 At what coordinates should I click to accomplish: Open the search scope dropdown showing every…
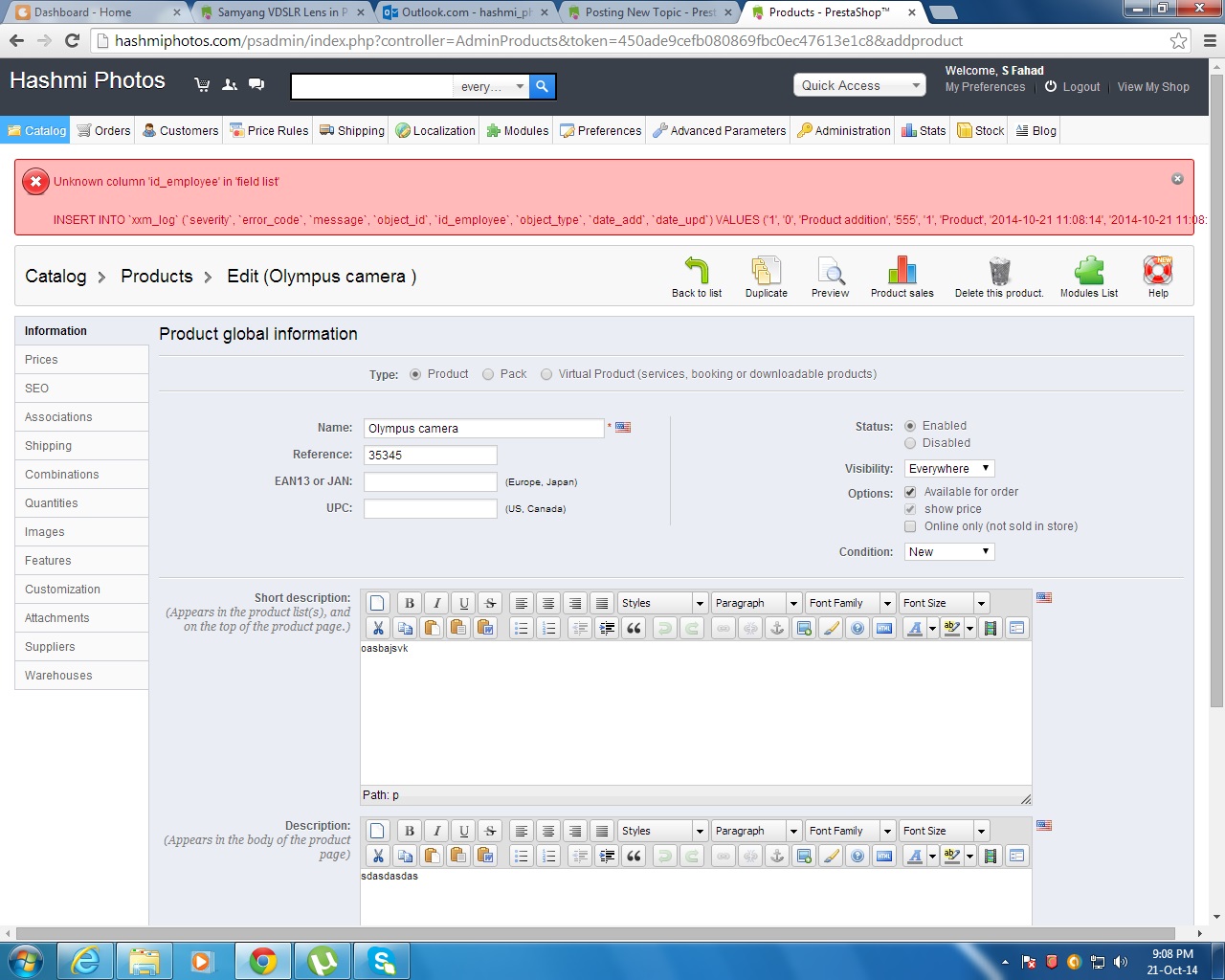pyautogui.click(x=492, y=86)
